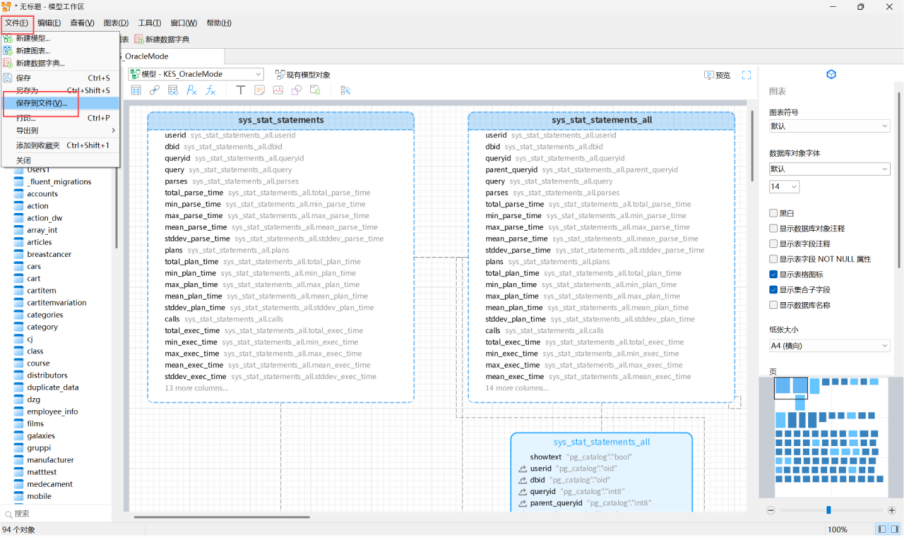Click 保存到文件 in File menu
Viewport: 904px width, 538px height.
(42, 103)
